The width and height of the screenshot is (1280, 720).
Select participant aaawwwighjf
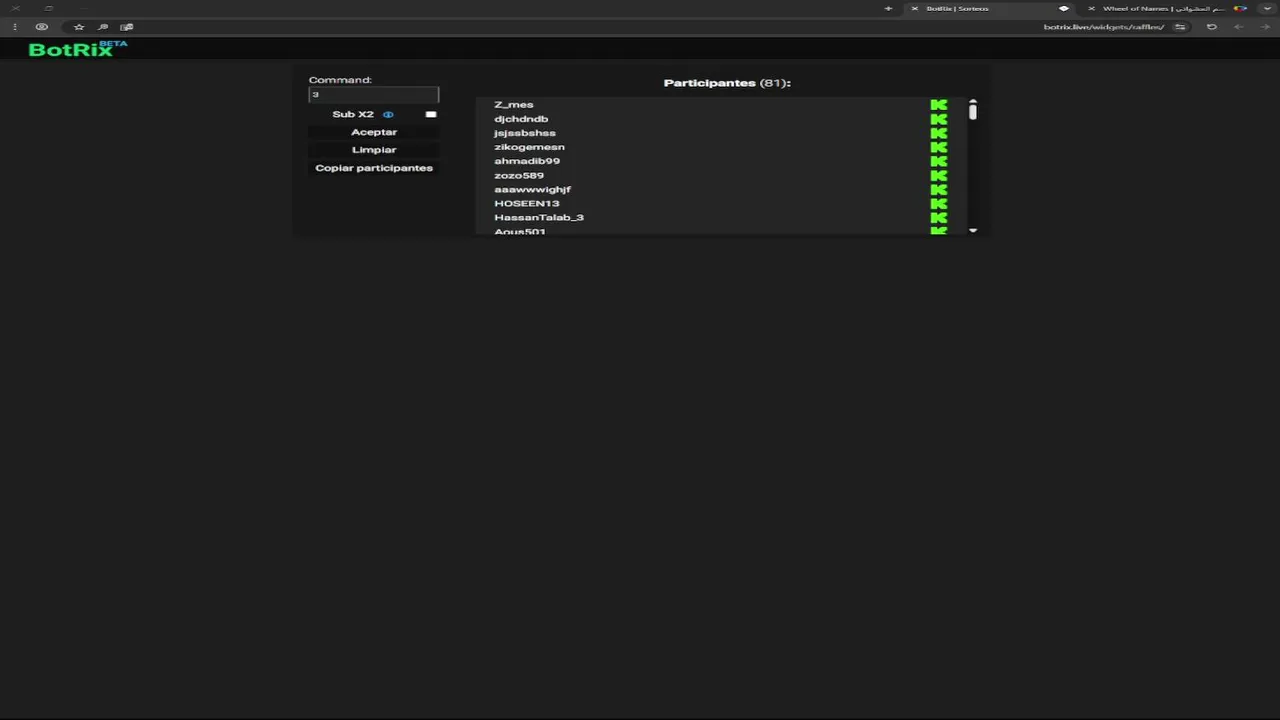click(x=532, y=189)
